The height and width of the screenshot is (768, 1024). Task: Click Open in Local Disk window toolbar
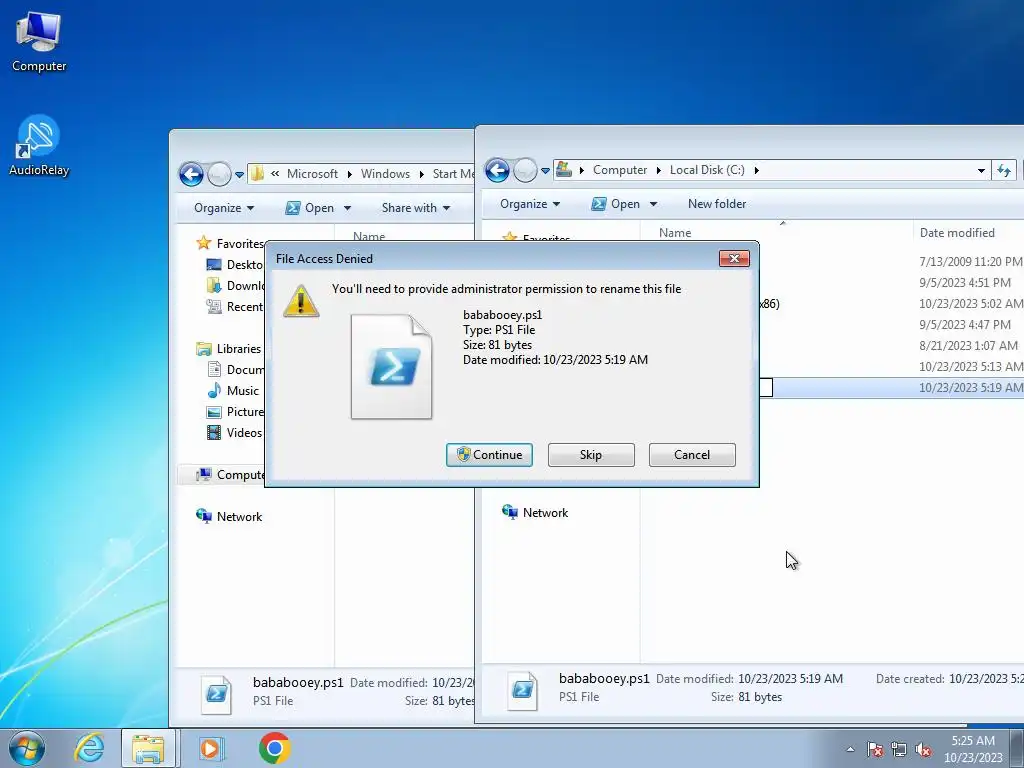[616, 204]
